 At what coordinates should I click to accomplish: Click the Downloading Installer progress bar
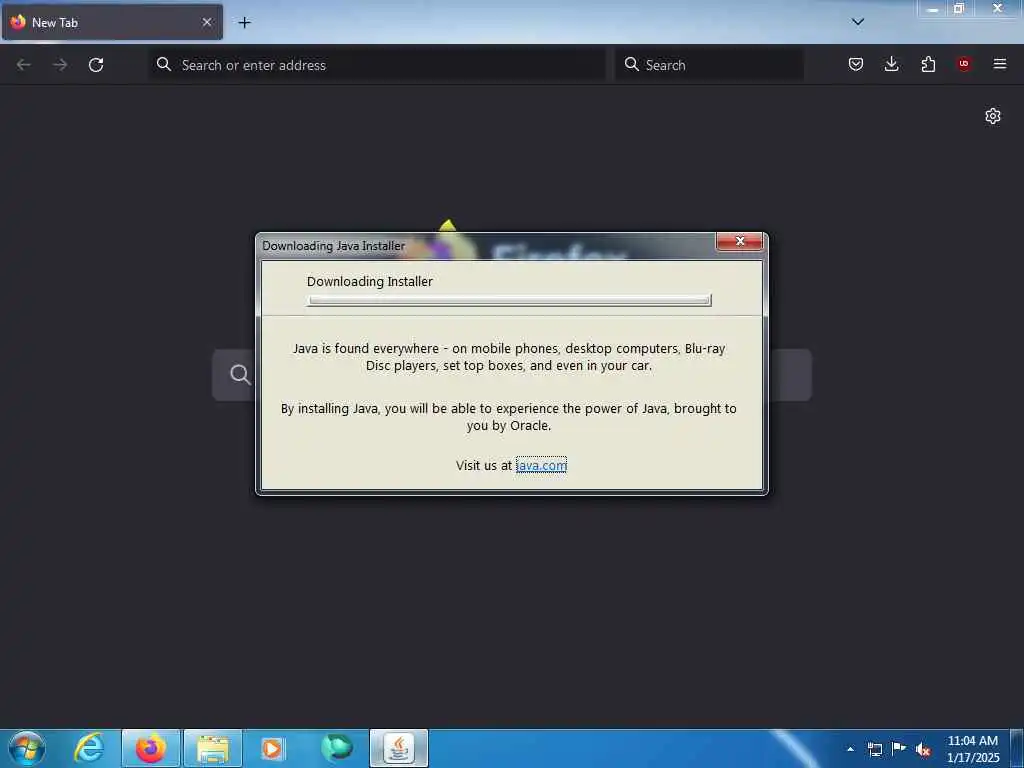[x=509, y=300]
